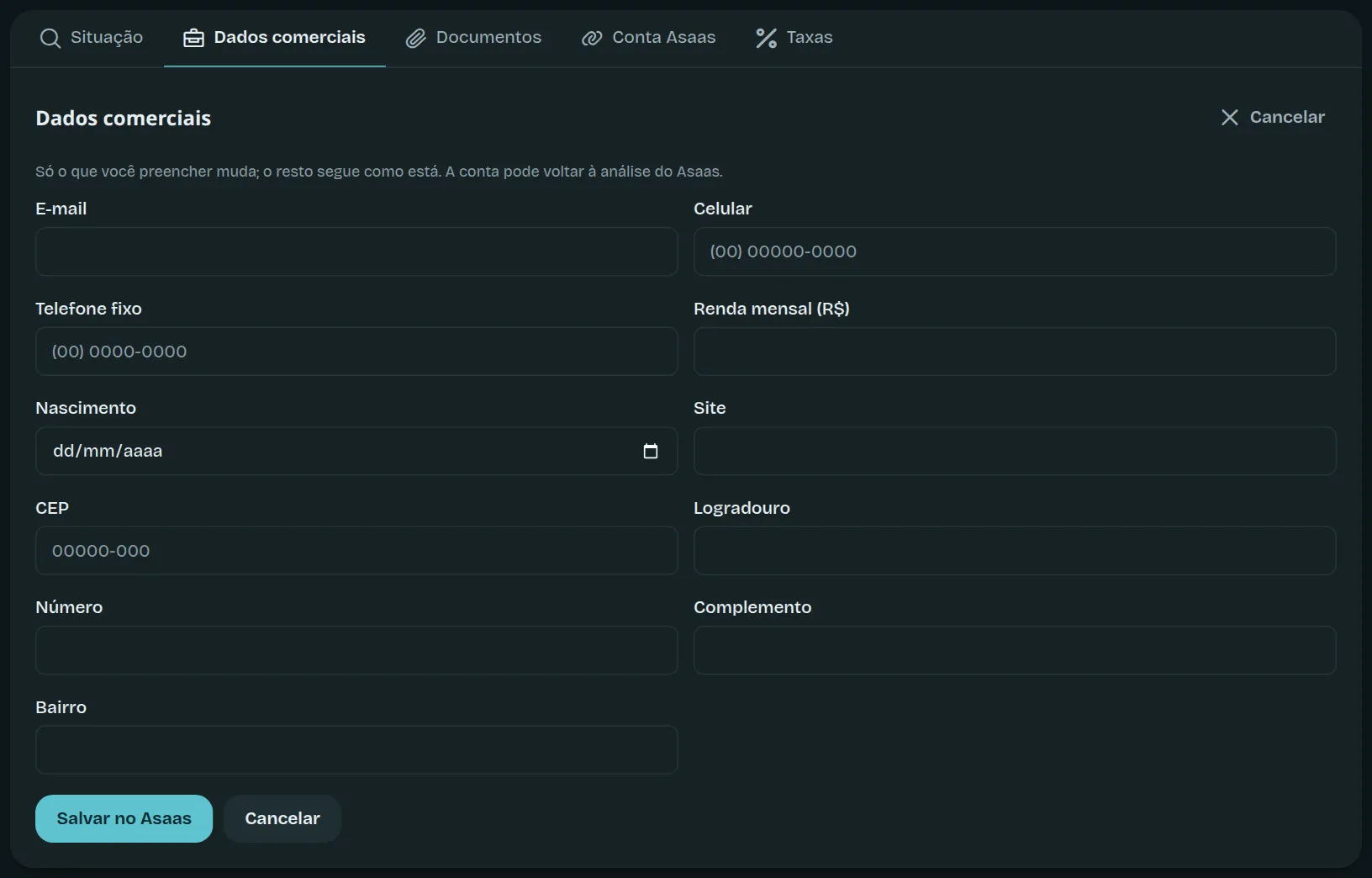Screen dimensions: 1372x878
Task: Select the Dados comerciais tab label
Action: (x=289, y=37)
